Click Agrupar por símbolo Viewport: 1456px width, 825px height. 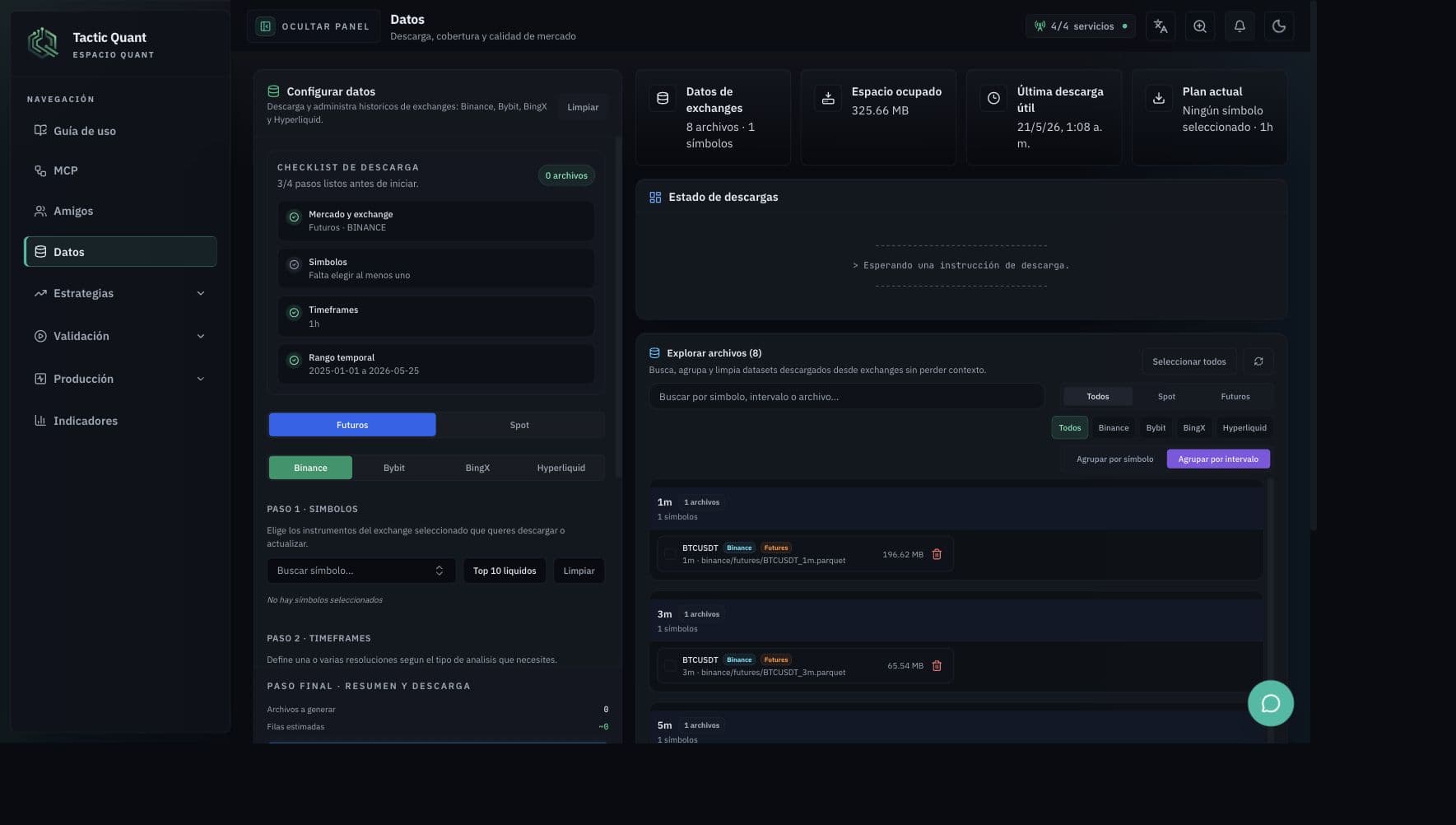click(x=1115, y=459)
